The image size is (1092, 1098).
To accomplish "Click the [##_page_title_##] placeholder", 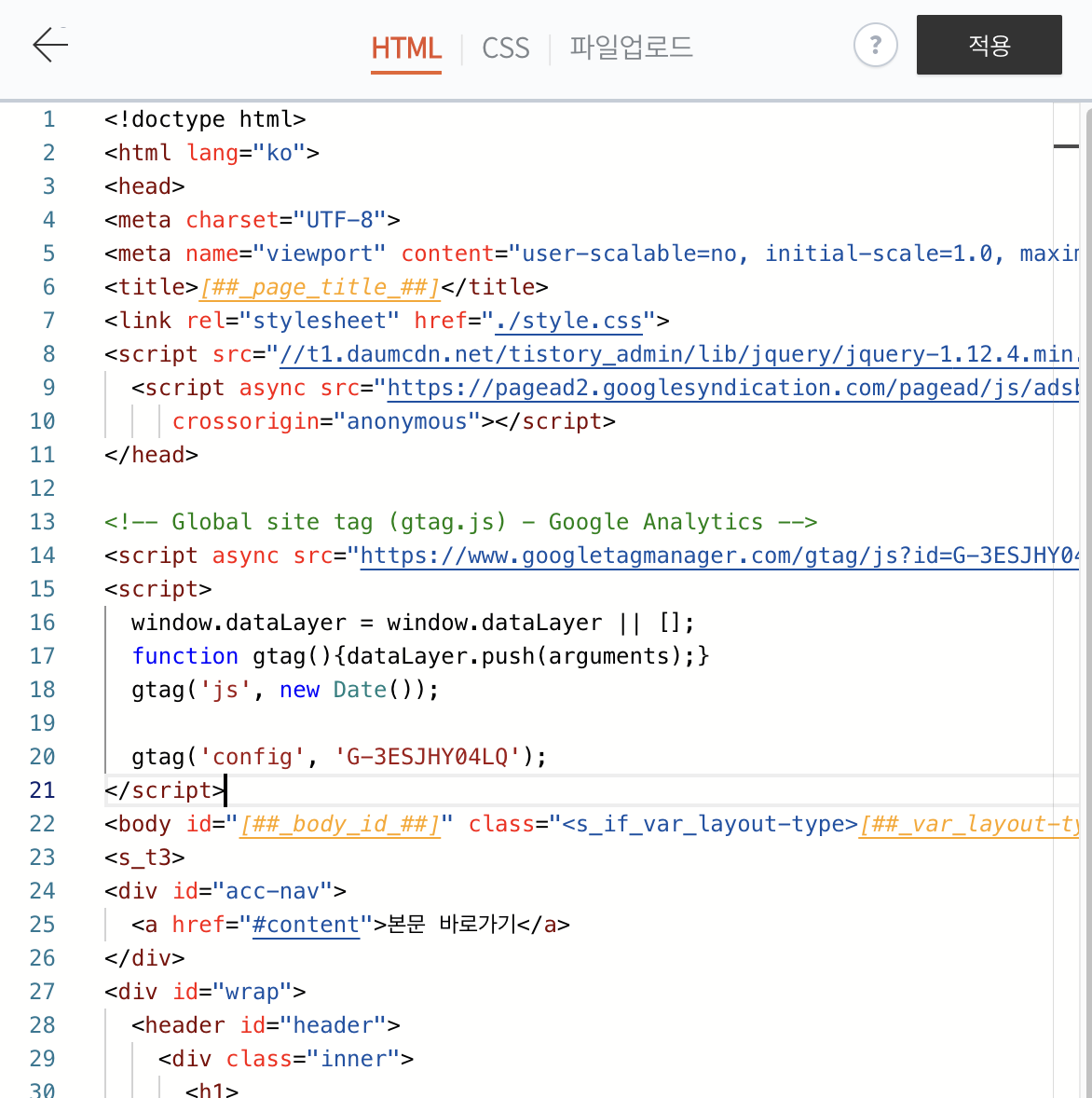I will (320, 287).
